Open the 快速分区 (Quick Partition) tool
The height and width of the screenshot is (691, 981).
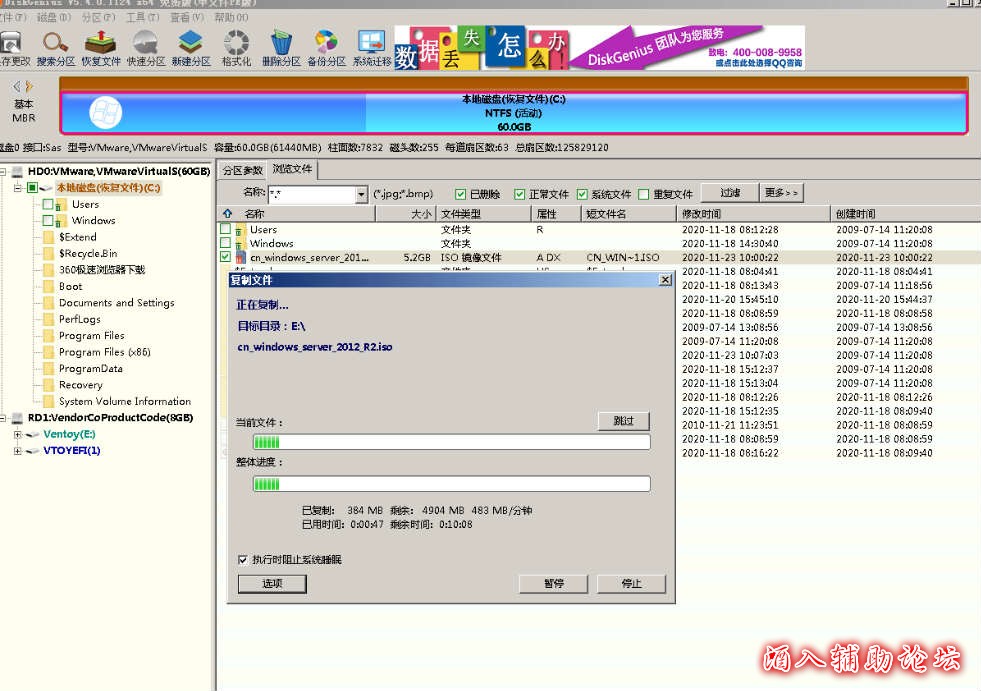145,46
